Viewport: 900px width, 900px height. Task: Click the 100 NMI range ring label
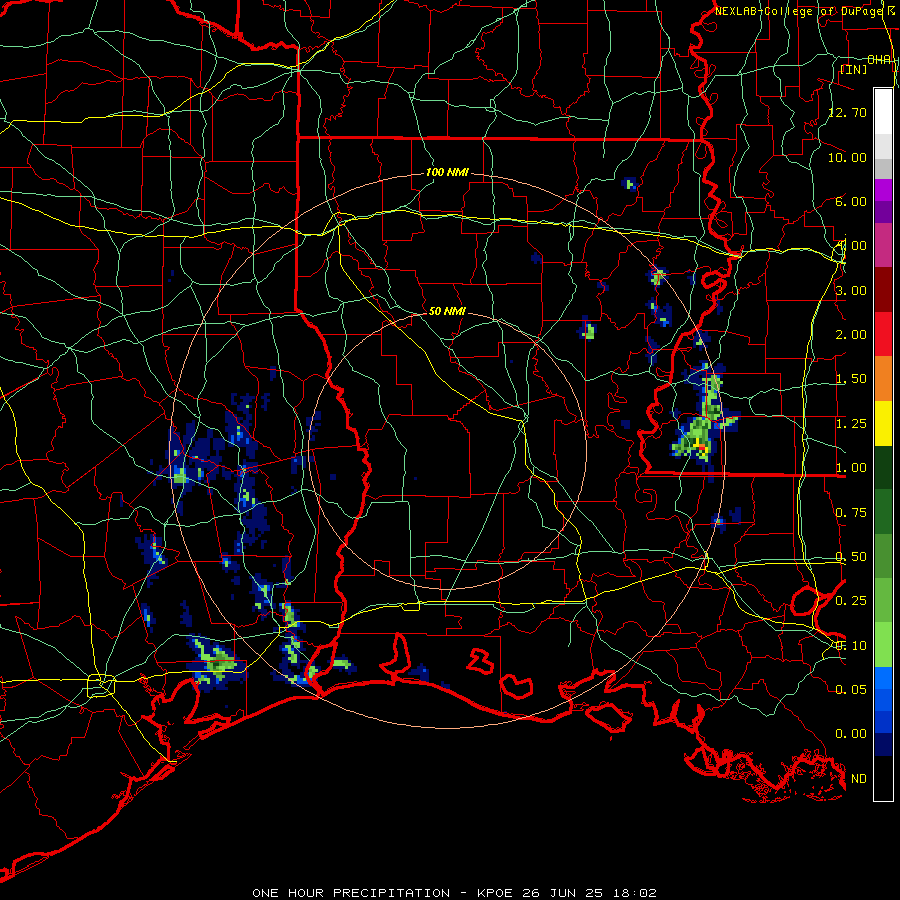coord(447,172)
